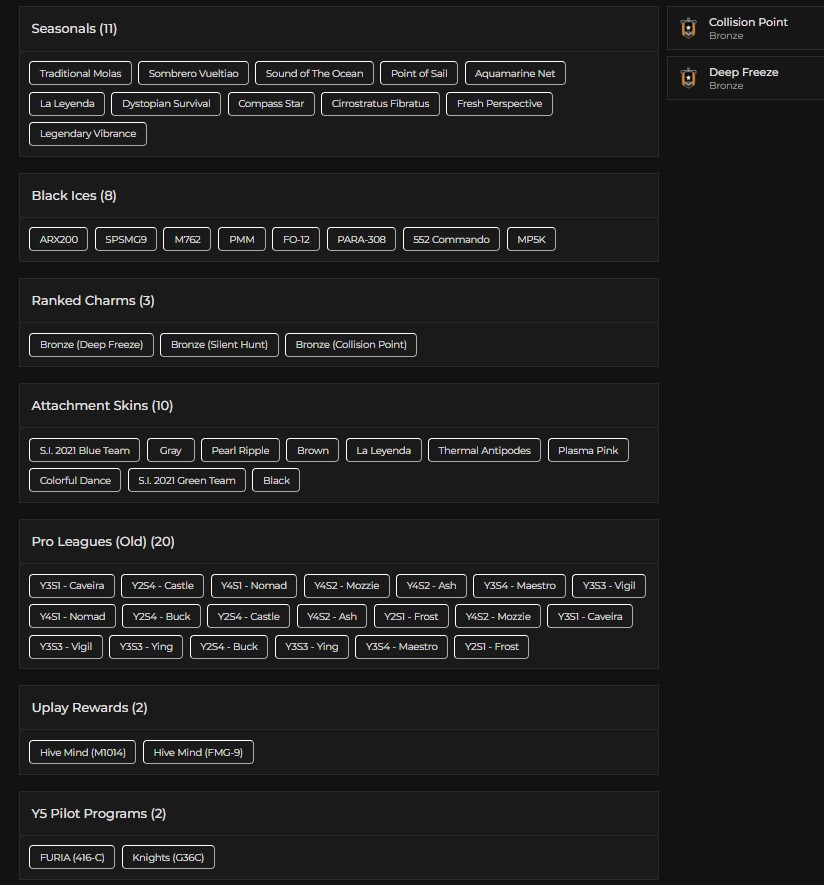The width and height of the screenshot is (824, 885).
Task: Click the MP5K Black Ice tag
Action: click(531, 239)
